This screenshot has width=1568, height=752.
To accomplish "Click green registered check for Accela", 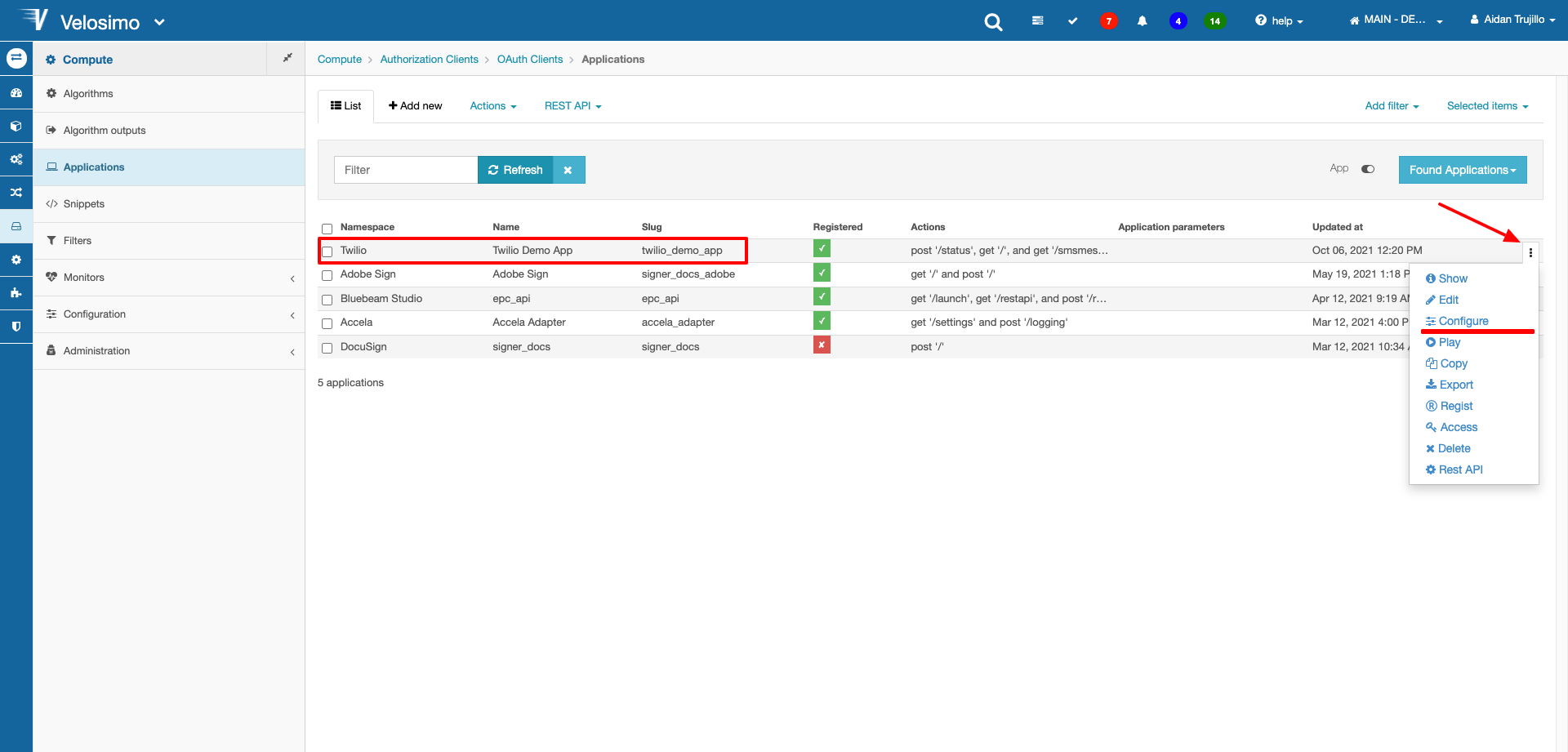I will (822, 321).
